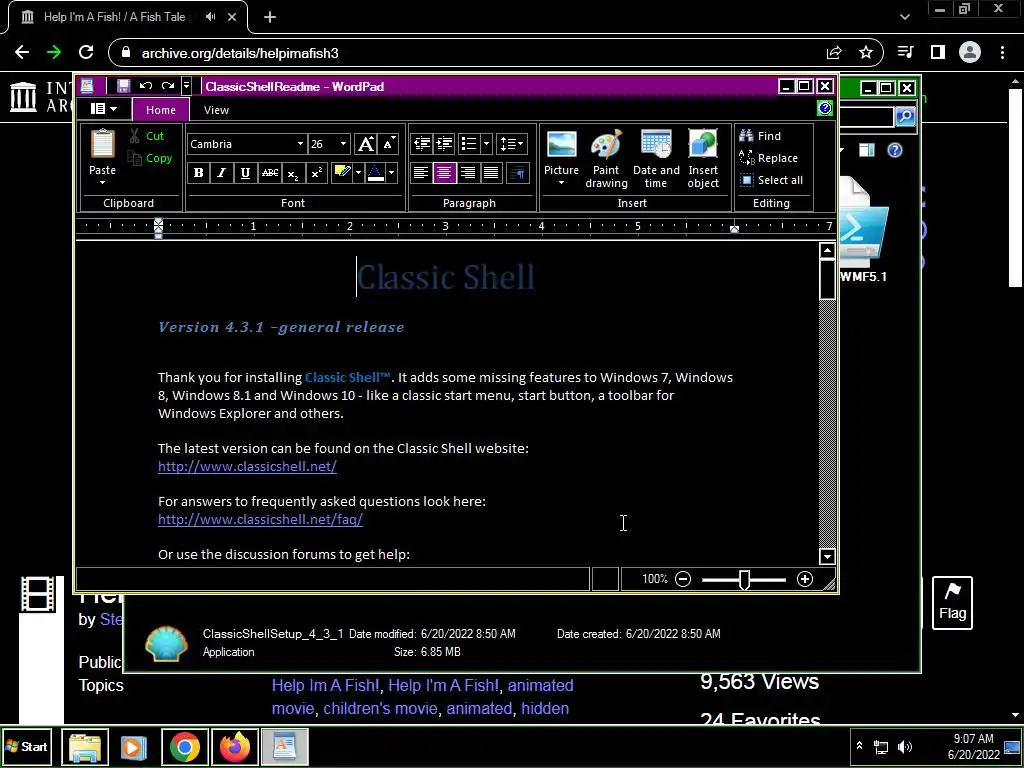Grow the font size

[366, 144]
